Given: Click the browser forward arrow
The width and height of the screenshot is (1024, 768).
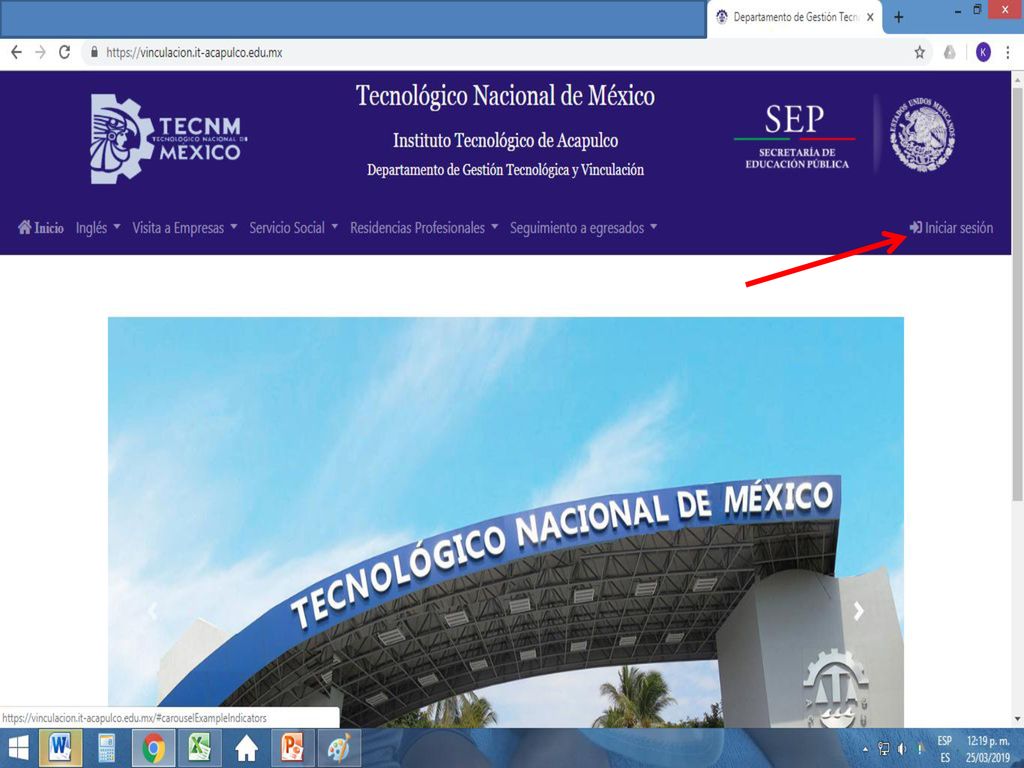Looking at the screenshot, I should 40,52.
